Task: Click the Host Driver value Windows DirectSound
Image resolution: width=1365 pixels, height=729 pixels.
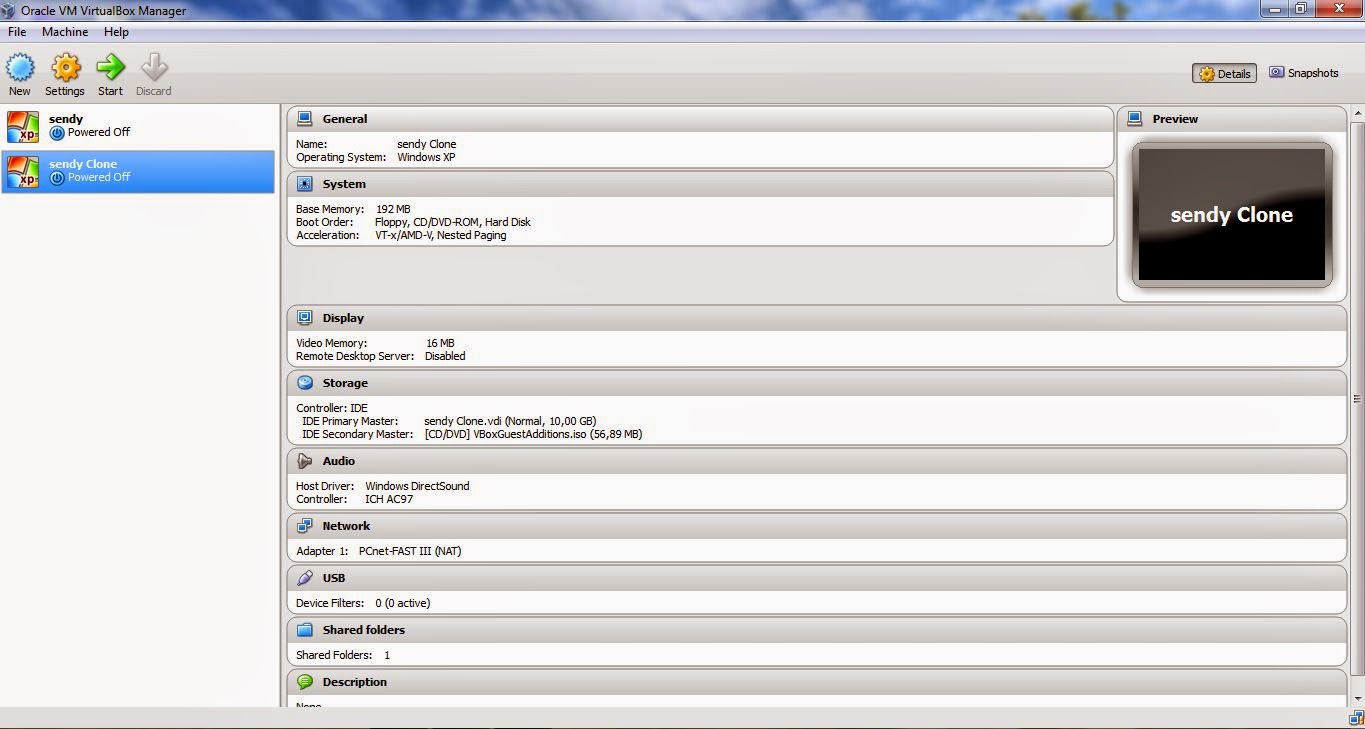Action: (x=417, y=486)
